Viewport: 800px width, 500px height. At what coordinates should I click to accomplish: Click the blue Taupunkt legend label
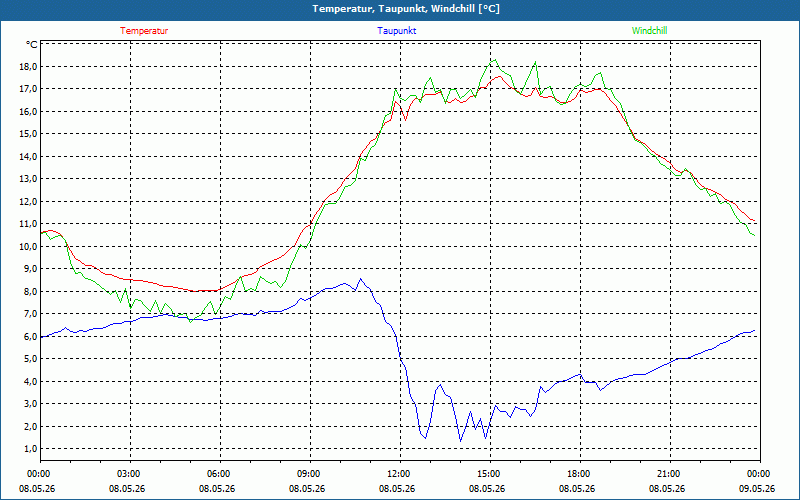396,31
